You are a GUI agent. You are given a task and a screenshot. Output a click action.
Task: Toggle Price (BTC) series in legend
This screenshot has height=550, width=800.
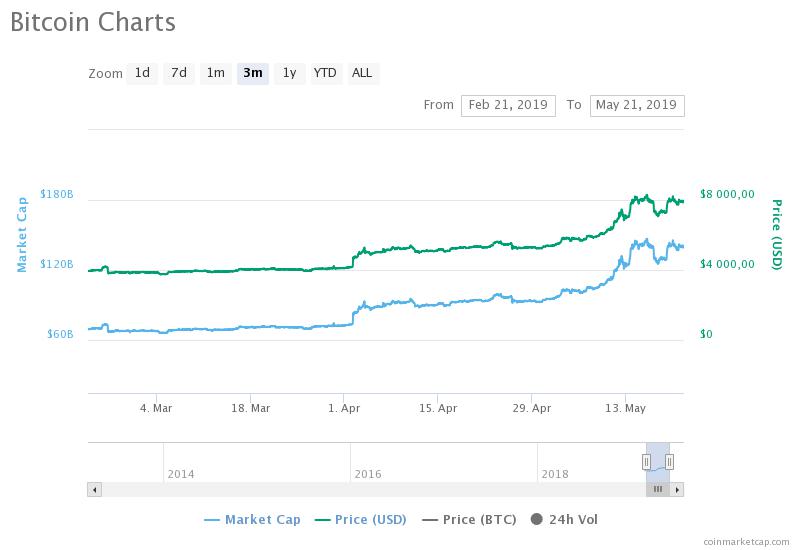coord(469,520)
